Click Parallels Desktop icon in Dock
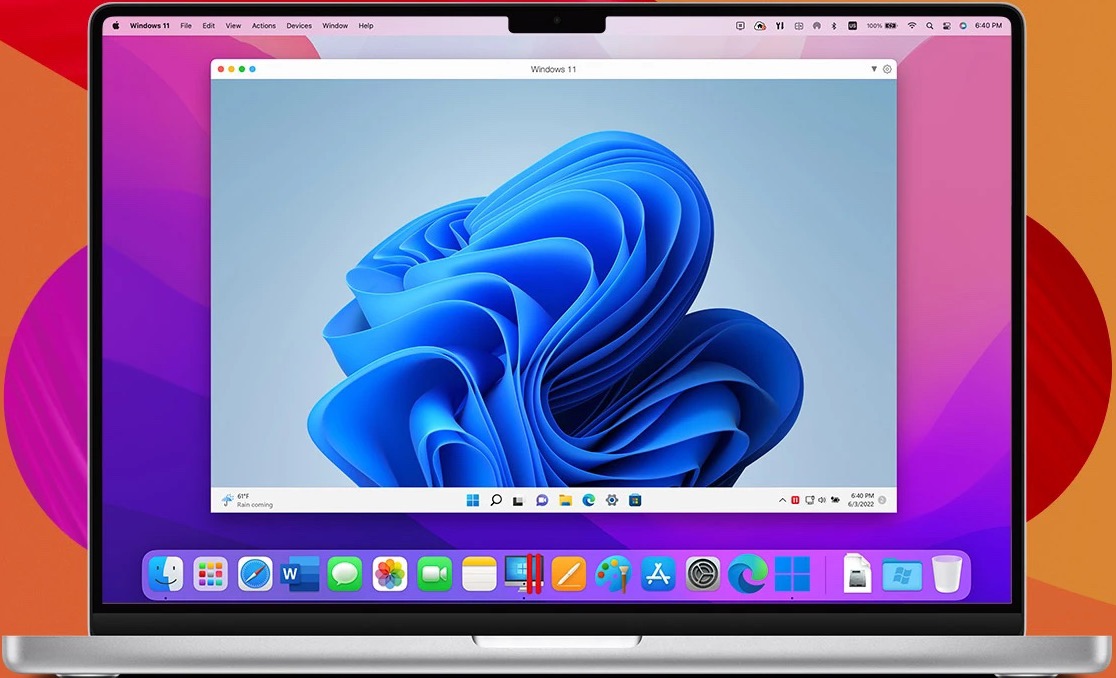Viewport: 1116px width, 678px height. pyautogui.click(x=524, y=574)
